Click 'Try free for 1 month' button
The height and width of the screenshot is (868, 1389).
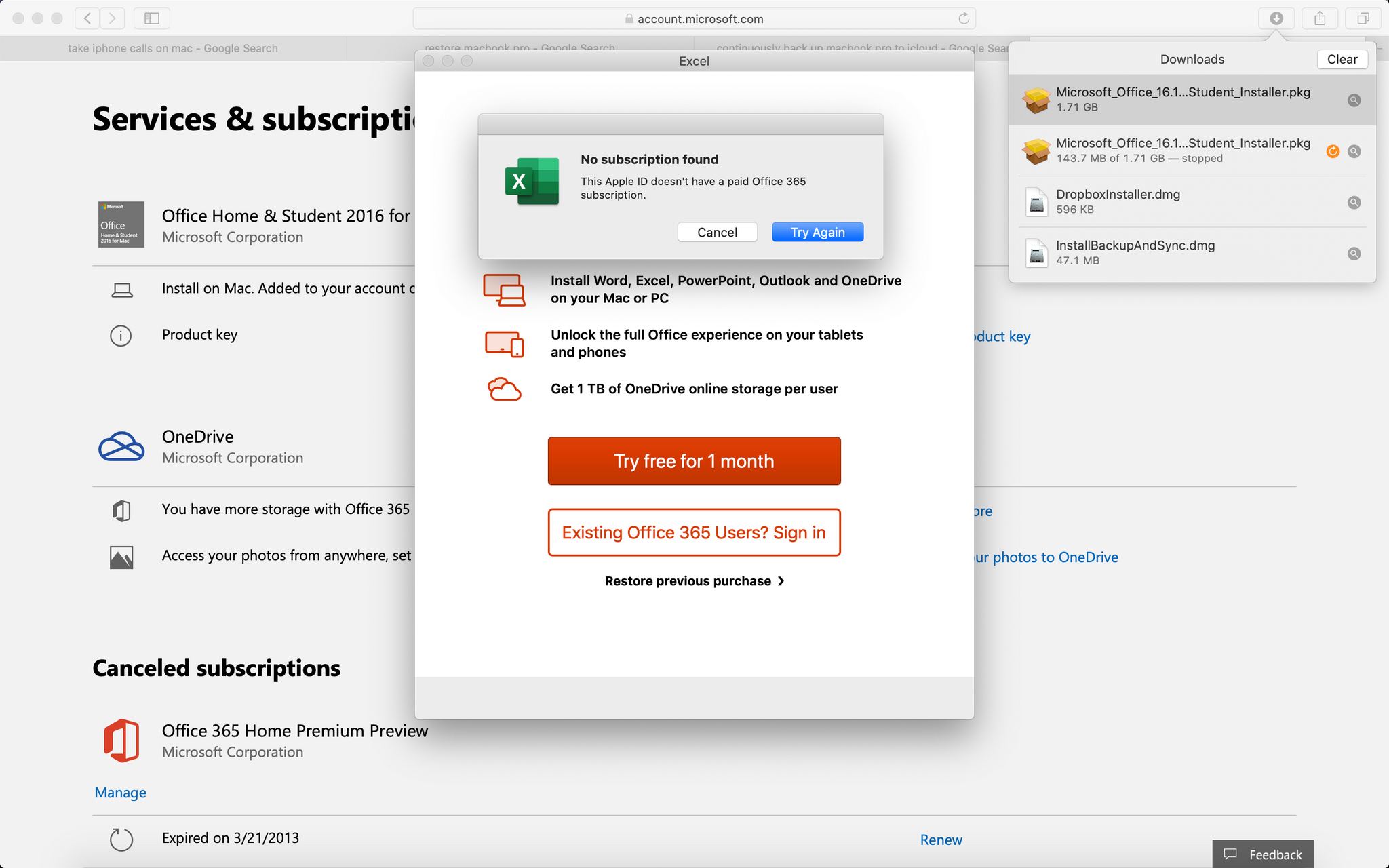pos(694,461)
